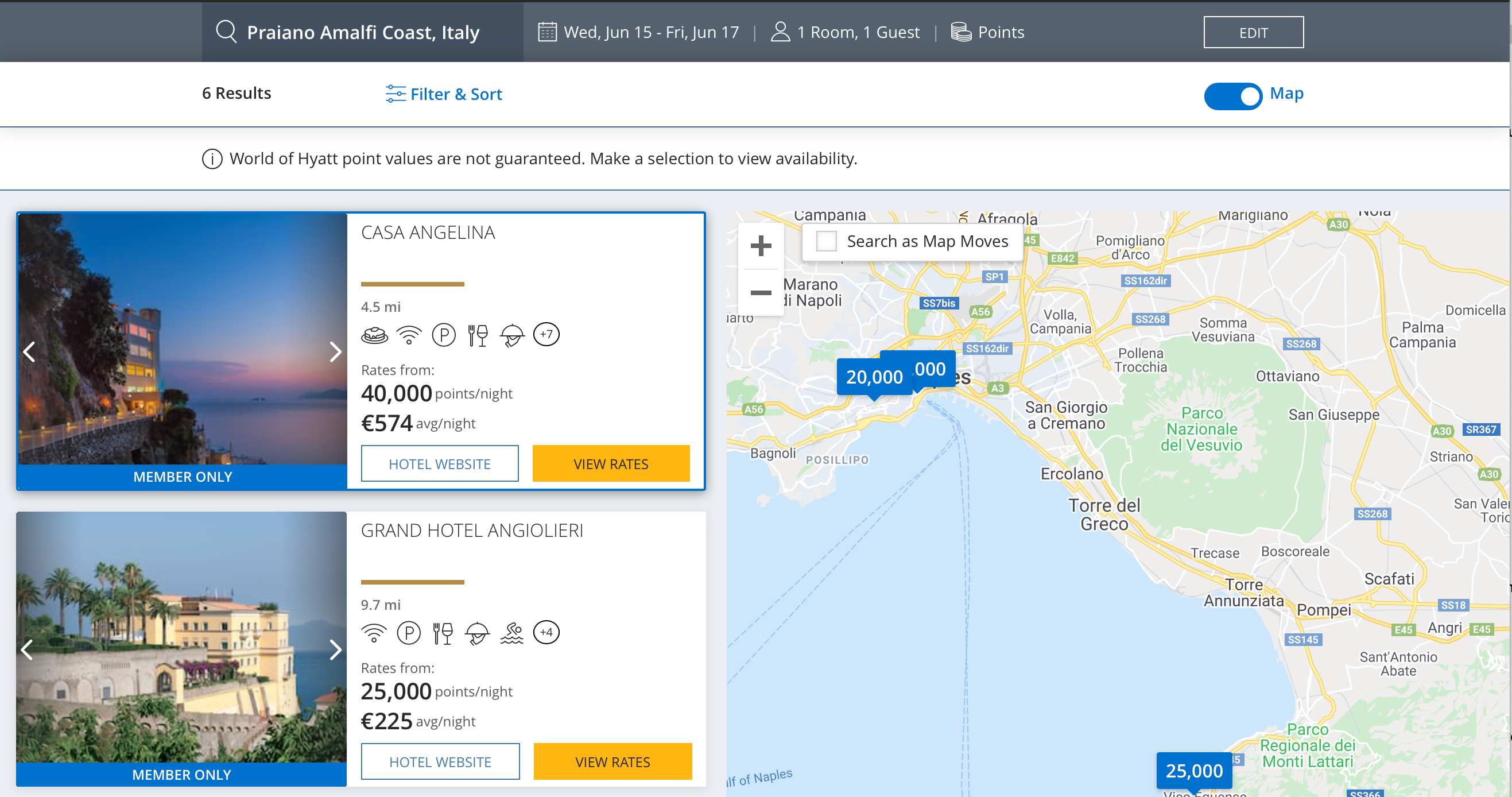
Task: Click VIEW RATES for Grand Hotel Angiolieri
Action: click(612, 761)
